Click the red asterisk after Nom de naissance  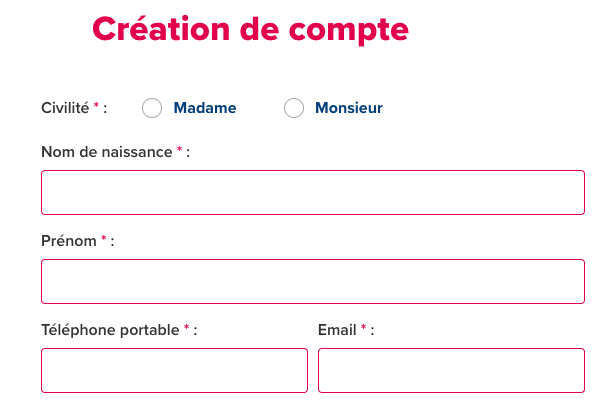point(180,150)
